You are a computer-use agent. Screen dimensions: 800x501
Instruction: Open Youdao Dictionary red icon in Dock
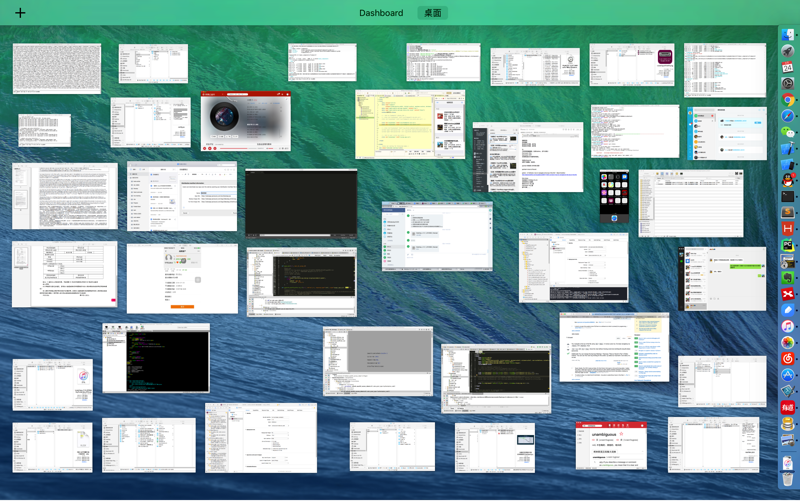coord(788,407)
